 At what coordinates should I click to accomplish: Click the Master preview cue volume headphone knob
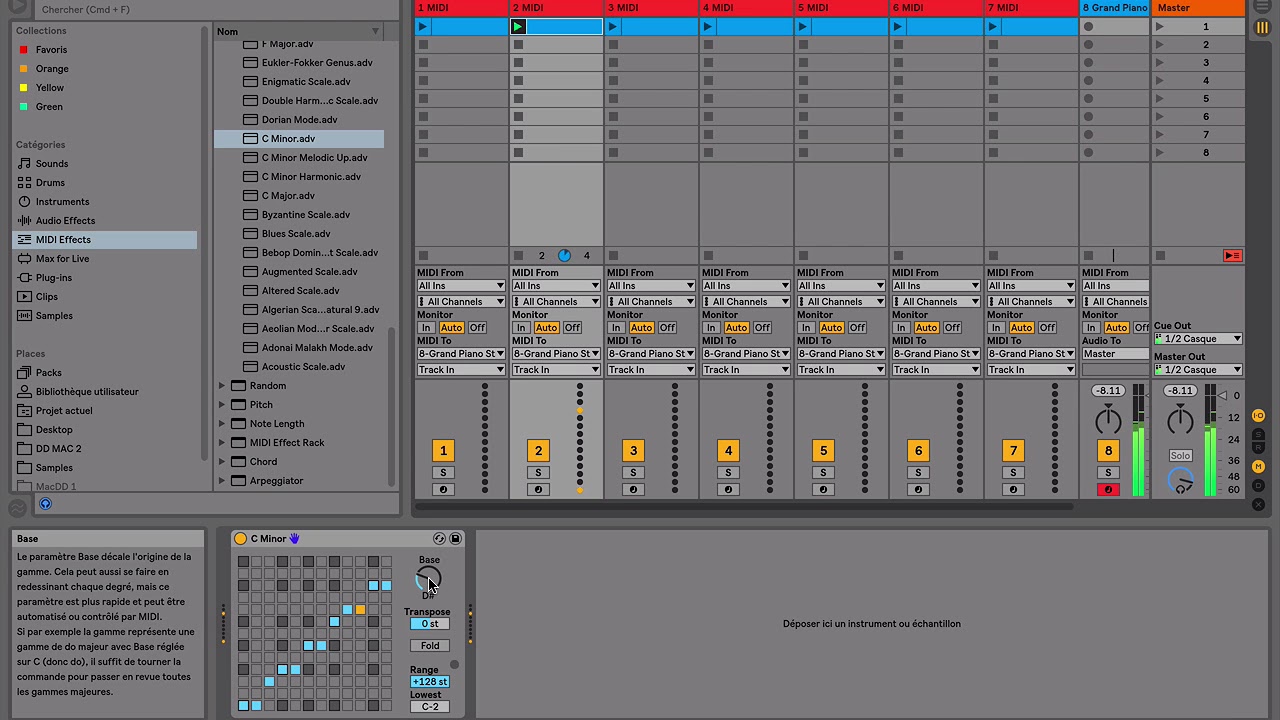coord(1181,481)
